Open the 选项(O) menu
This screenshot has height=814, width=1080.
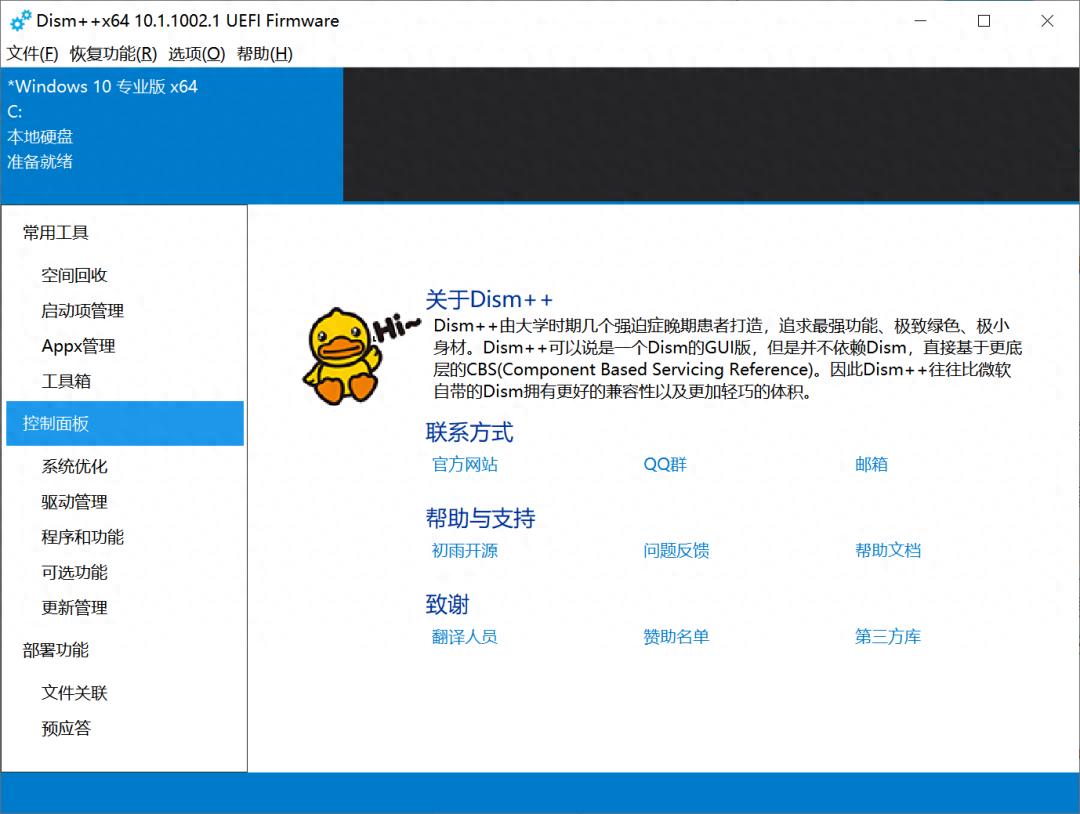point(196,54)
